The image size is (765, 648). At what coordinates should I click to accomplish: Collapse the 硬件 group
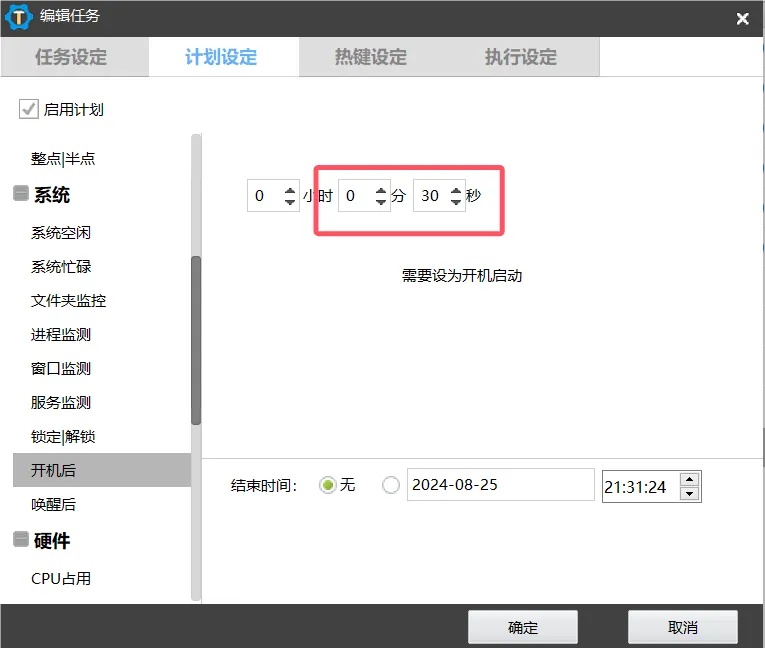[x=20, y=540]
